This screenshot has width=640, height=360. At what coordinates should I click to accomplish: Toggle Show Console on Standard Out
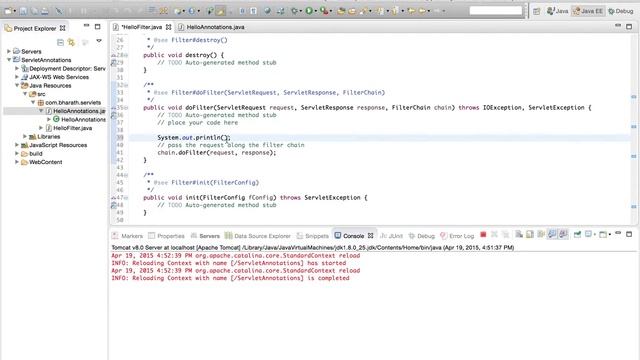click(x=552, y=235)
